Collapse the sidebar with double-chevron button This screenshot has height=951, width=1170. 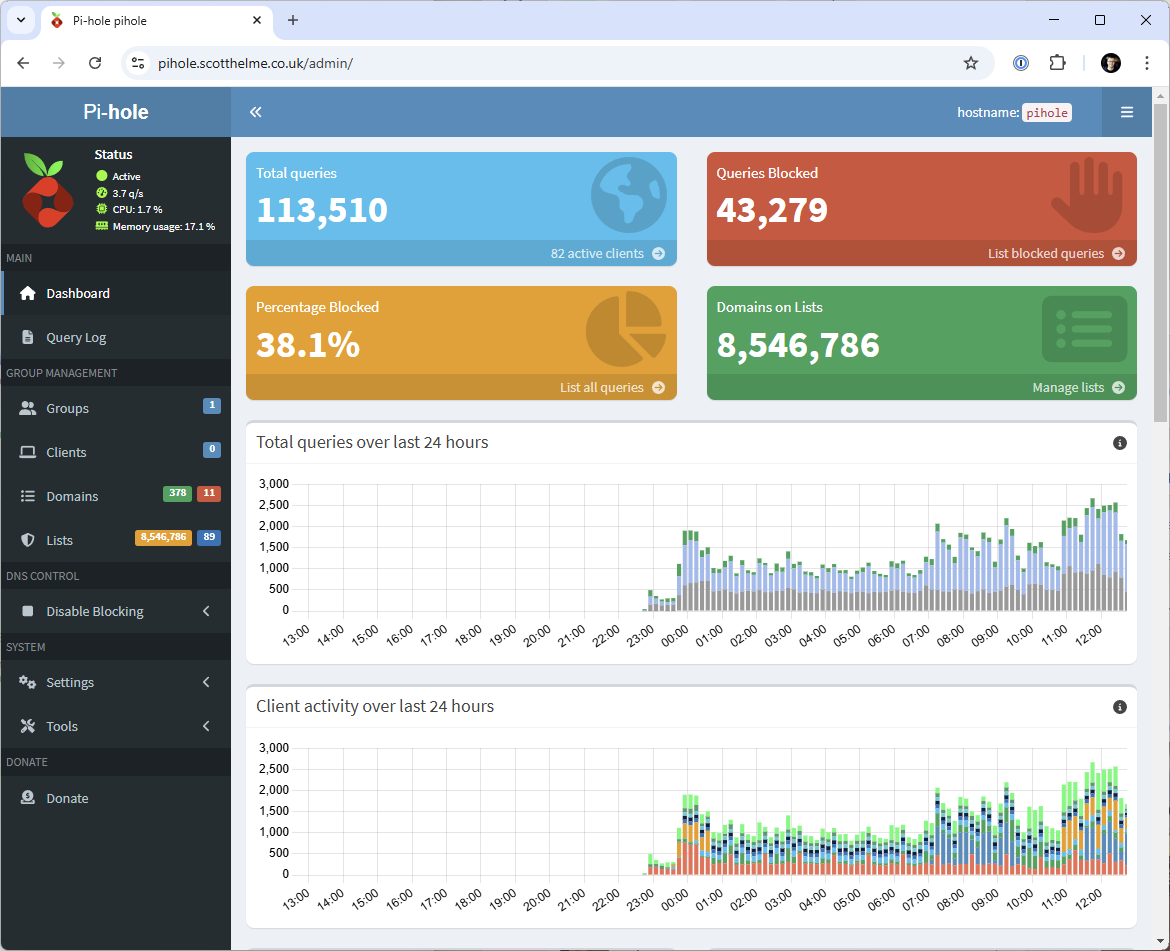coord(255,112)
